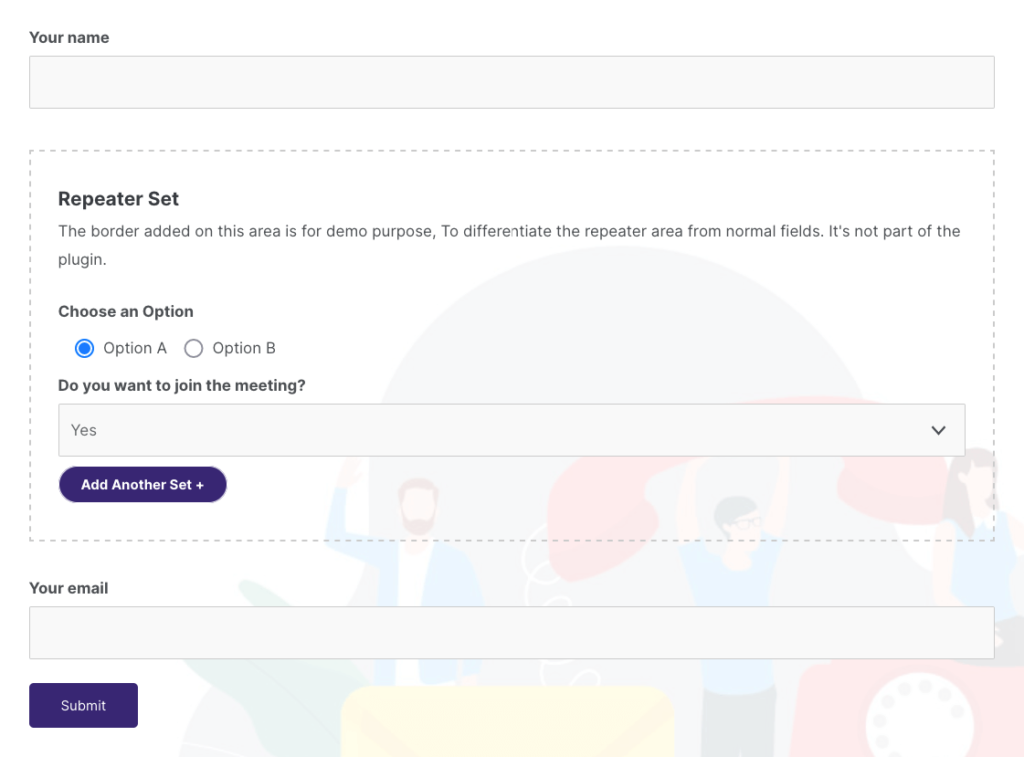Viewport: 1024px width, 757px height.
Task: Click inside the Your name field
Action: [512, 81]
